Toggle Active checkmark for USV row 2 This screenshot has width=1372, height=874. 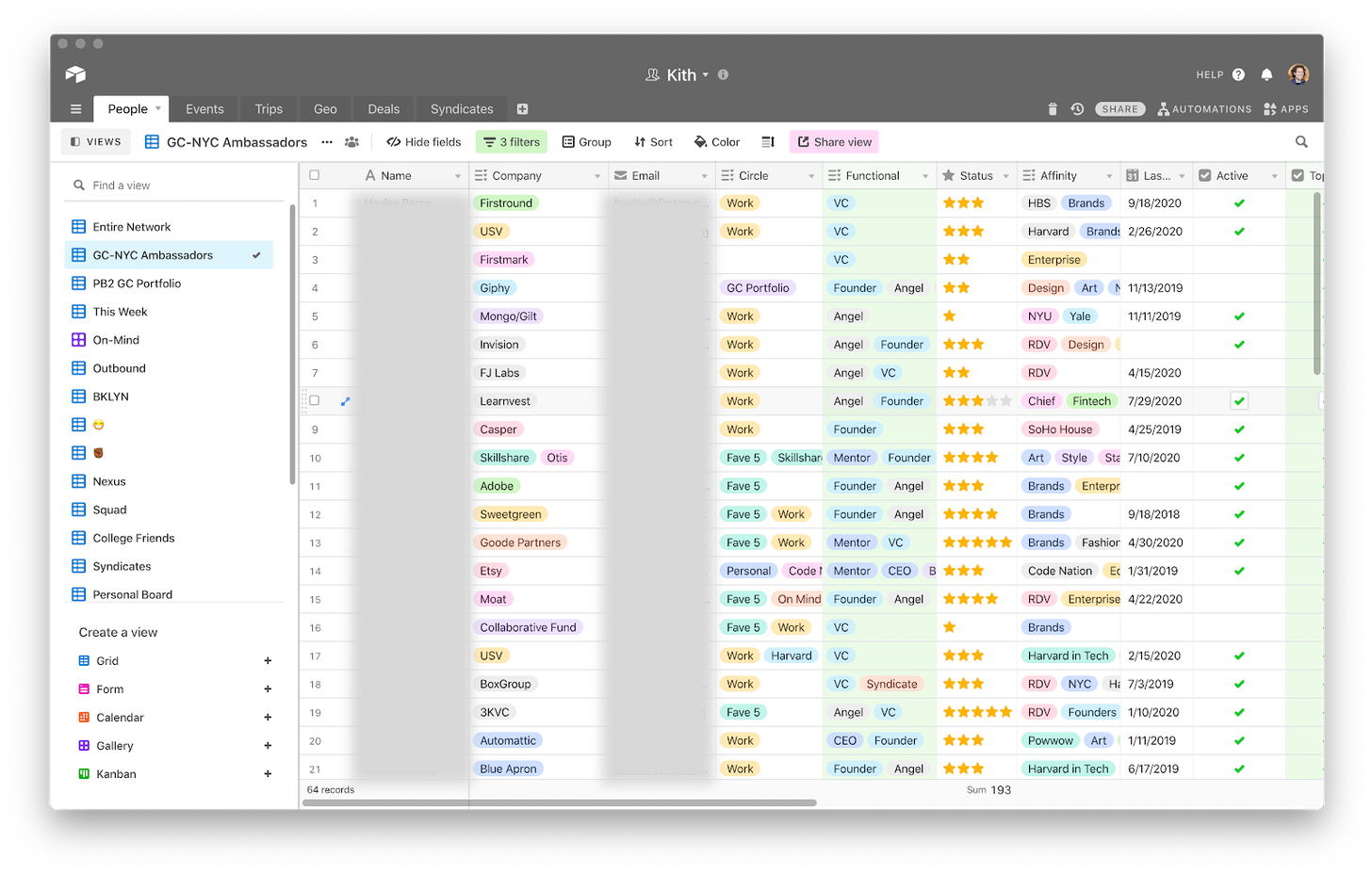click(1239, 232)
